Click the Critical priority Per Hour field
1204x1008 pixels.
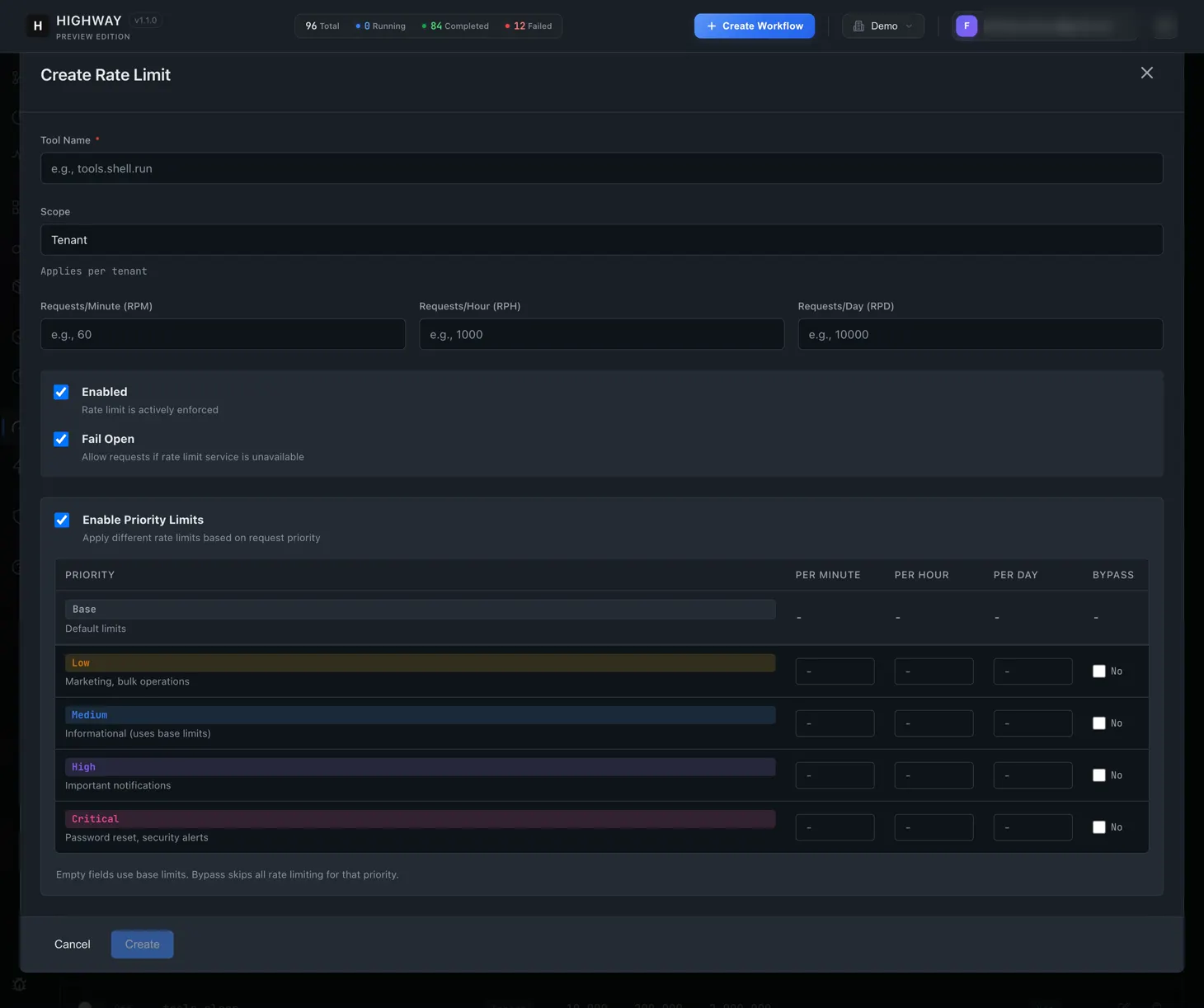tap(934, 827)
